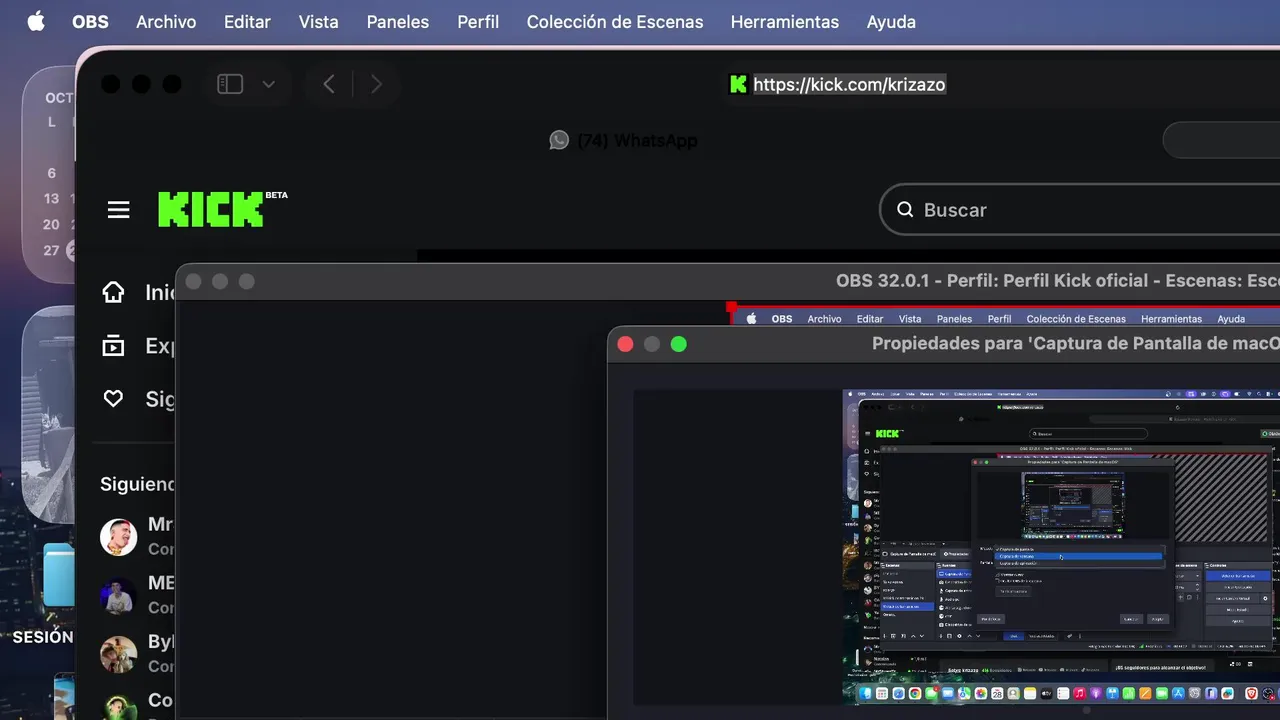Open the Herramientas menu in top bar

pos(785,21)
